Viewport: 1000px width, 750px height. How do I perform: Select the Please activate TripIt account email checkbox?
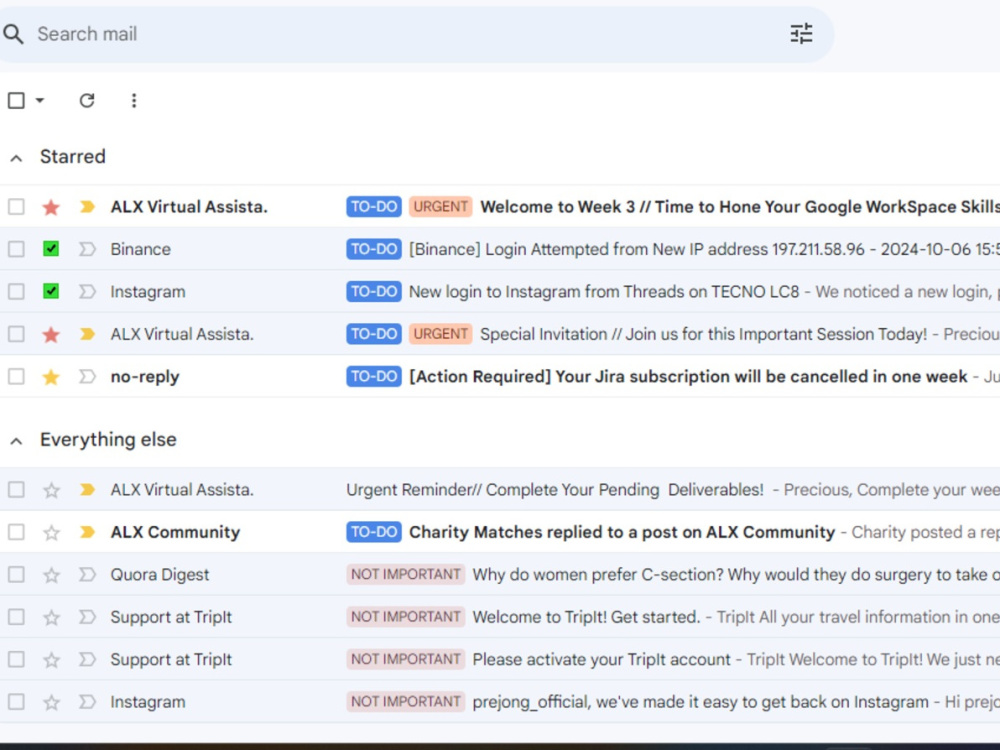pyautogui.click(x=16, y=659)
